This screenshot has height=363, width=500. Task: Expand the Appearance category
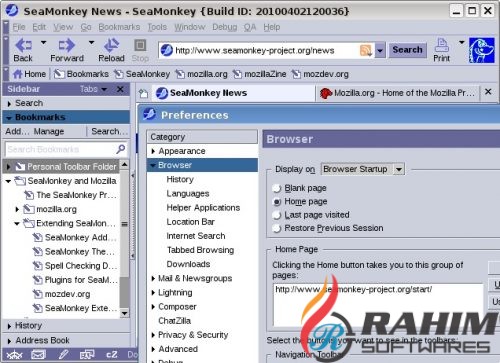153,151
